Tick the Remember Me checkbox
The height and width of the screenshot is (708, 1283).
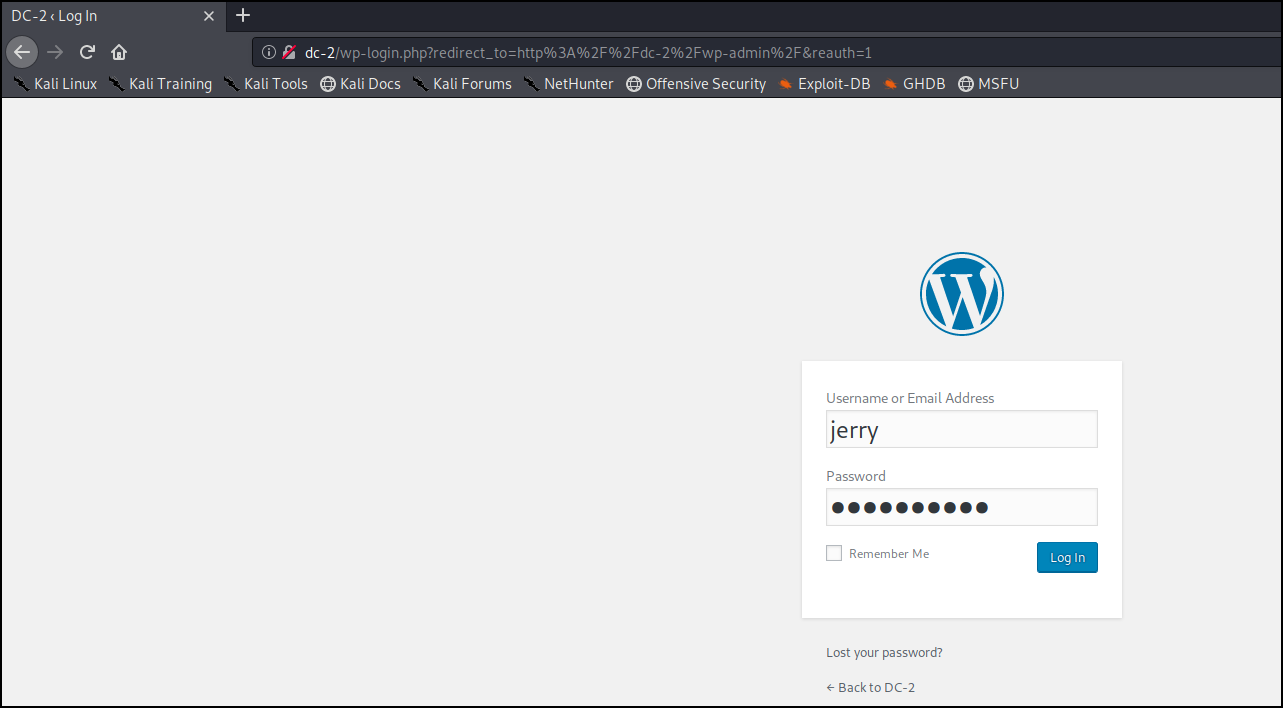click(834, 553)
